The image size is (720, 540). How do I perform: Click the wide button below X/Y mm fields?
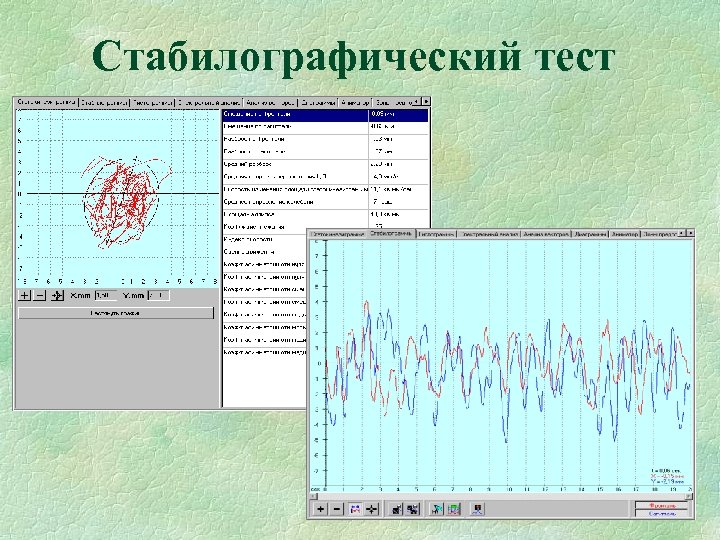click(x=116, y=313)
